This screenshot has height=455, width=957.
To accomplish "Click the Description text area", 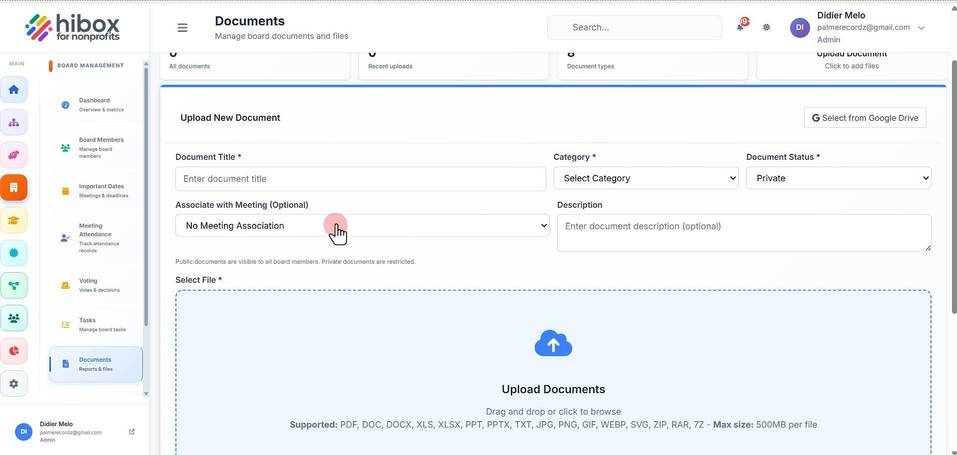I will tap(744, 232).
